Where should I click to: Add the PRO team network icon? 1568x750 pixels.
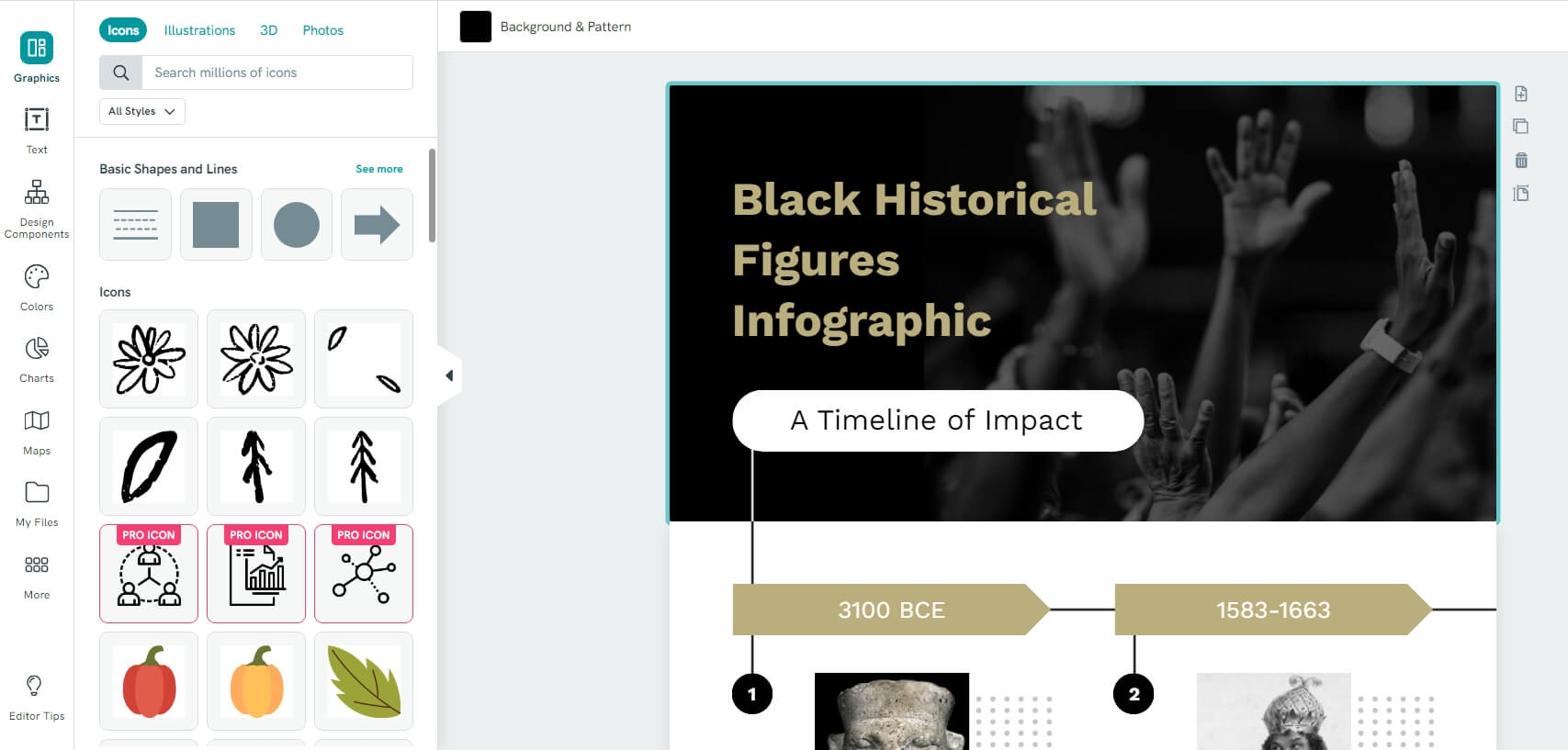pos(149,574)
